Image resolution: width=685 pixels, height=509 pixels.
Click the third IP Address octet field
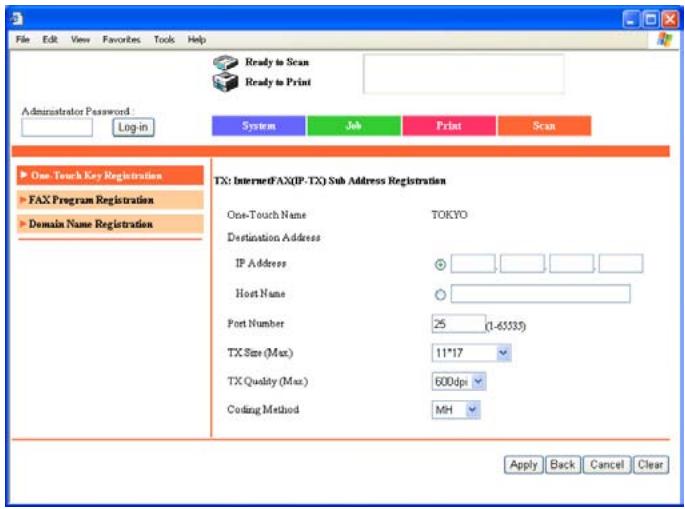click(572, 264)
